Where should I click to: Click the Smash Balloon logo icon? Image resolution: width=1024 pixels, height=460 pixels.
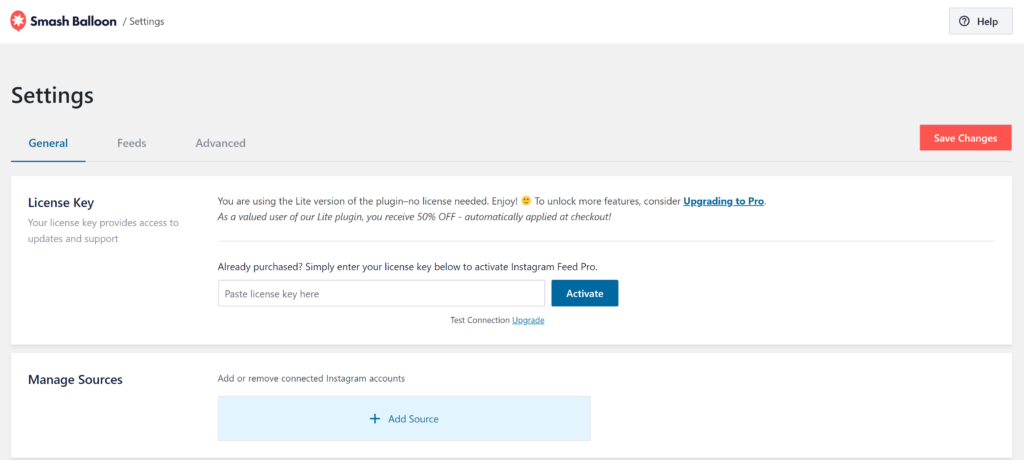point(18,20)
